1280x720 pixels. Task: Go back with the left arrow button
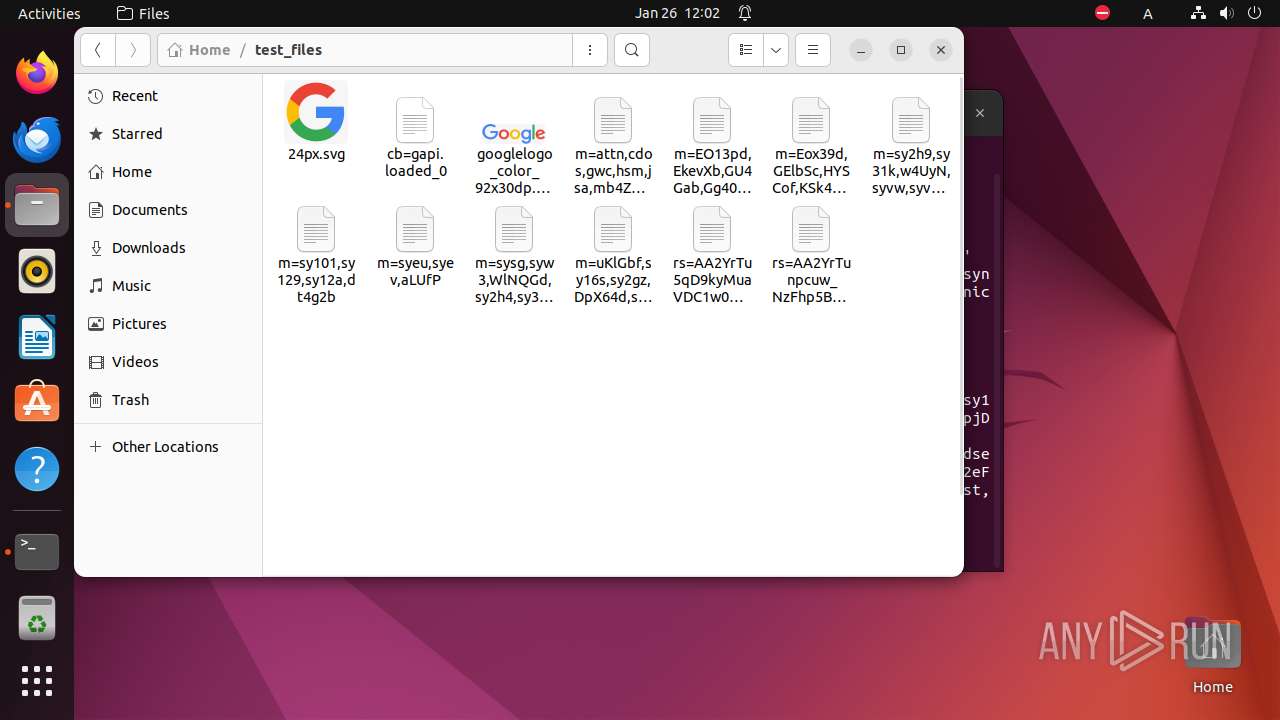point(98,50)
